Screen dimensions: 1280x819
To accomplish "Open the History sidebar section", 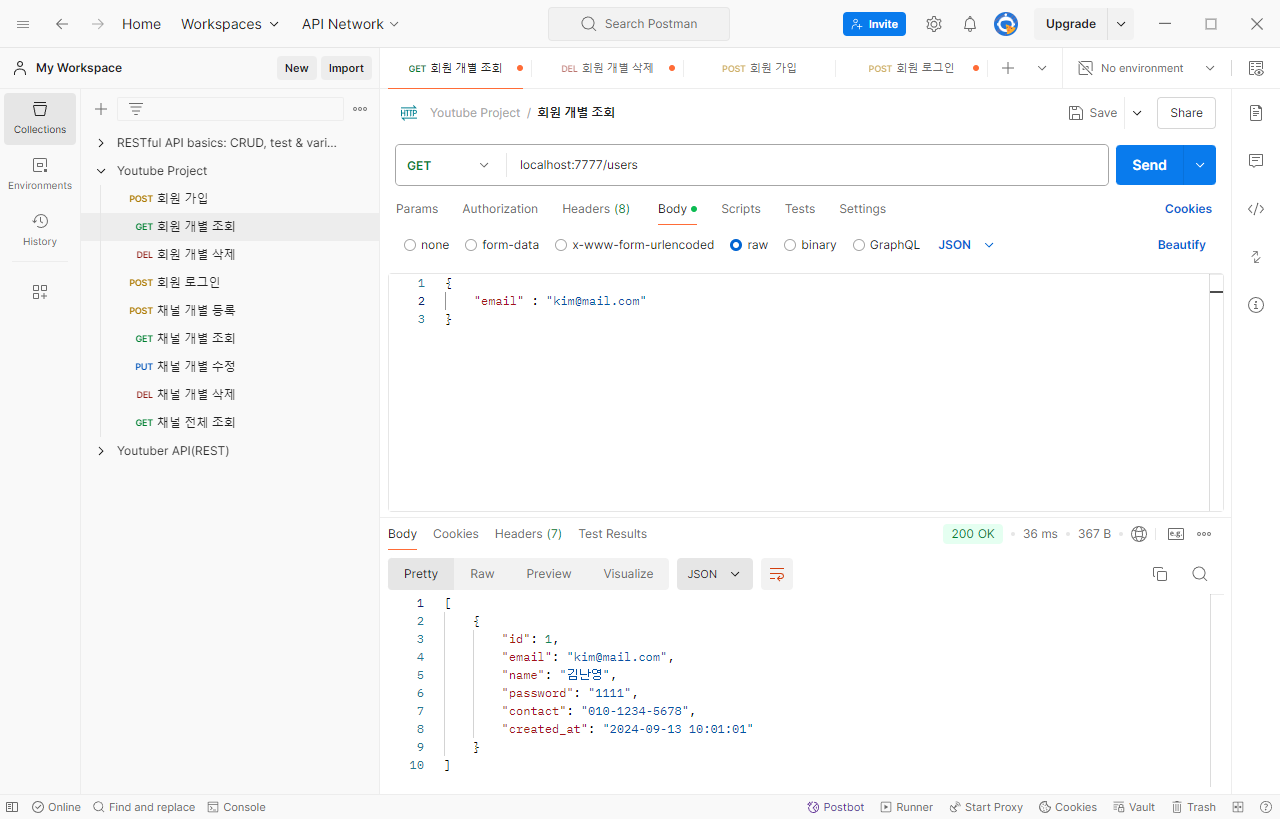I will click(x=40, y=230).
